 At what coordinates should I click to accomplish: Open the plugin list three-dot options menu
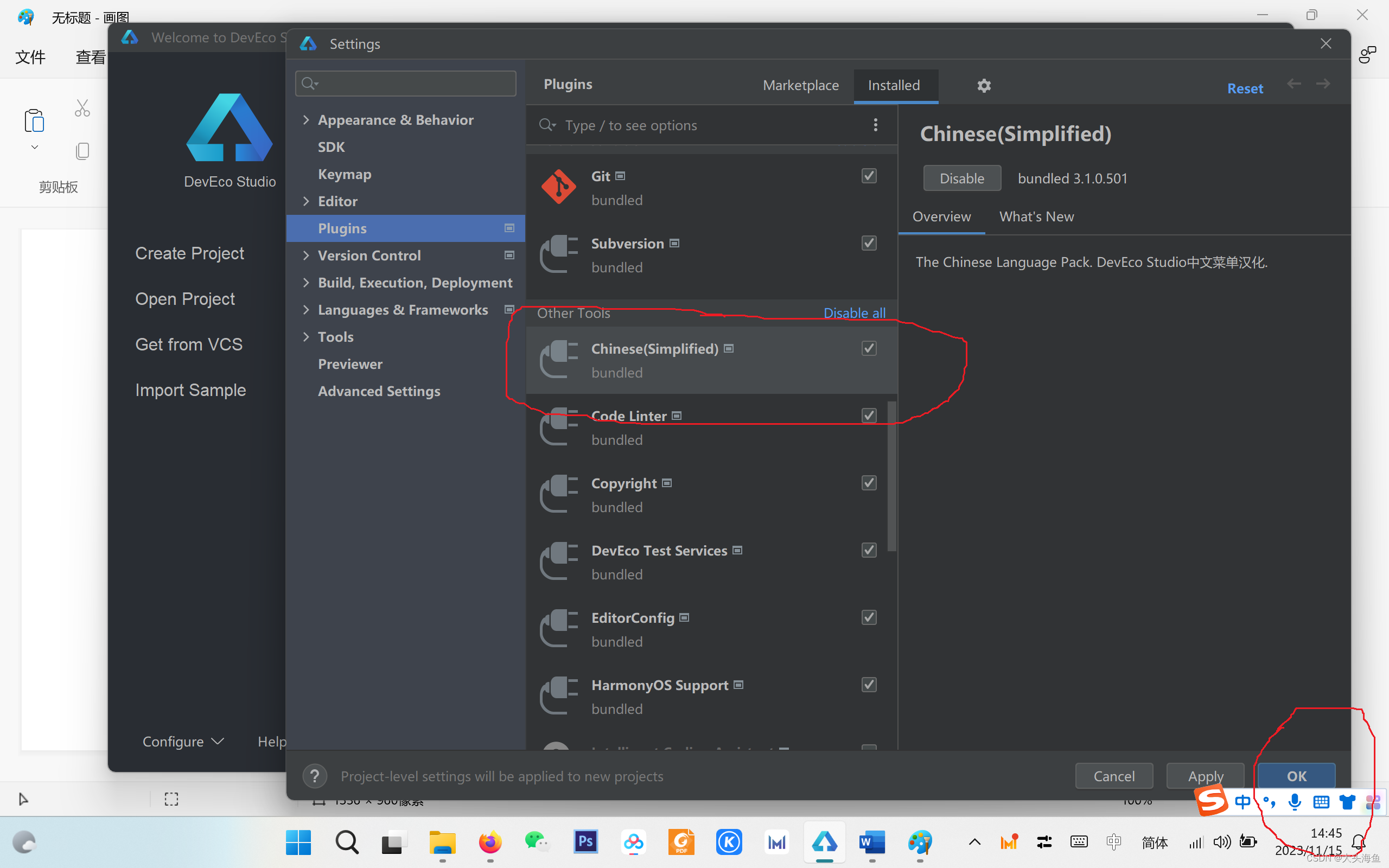point(875,125)
